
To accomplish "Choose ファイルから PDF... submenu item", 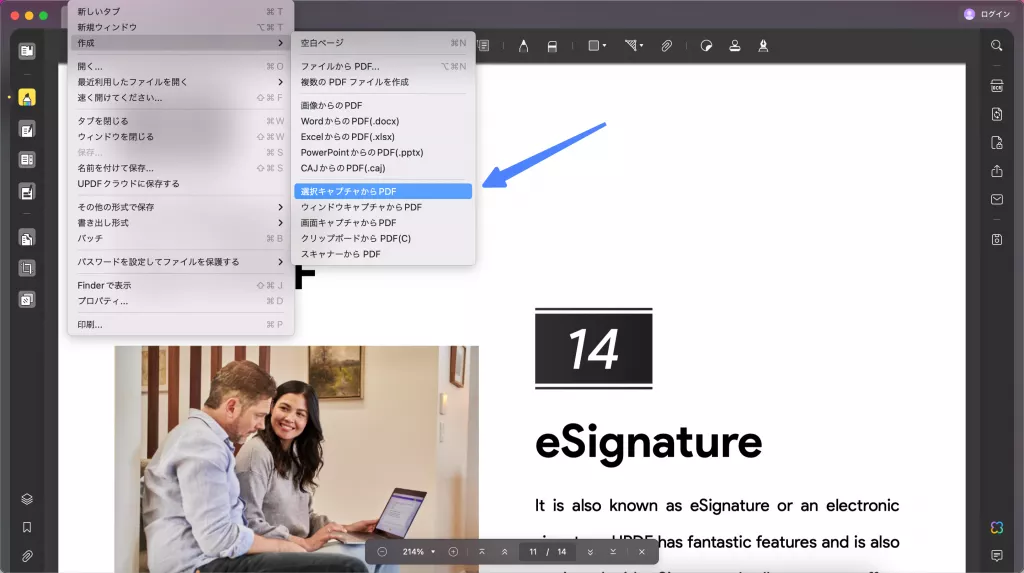I will click(383, 67).
